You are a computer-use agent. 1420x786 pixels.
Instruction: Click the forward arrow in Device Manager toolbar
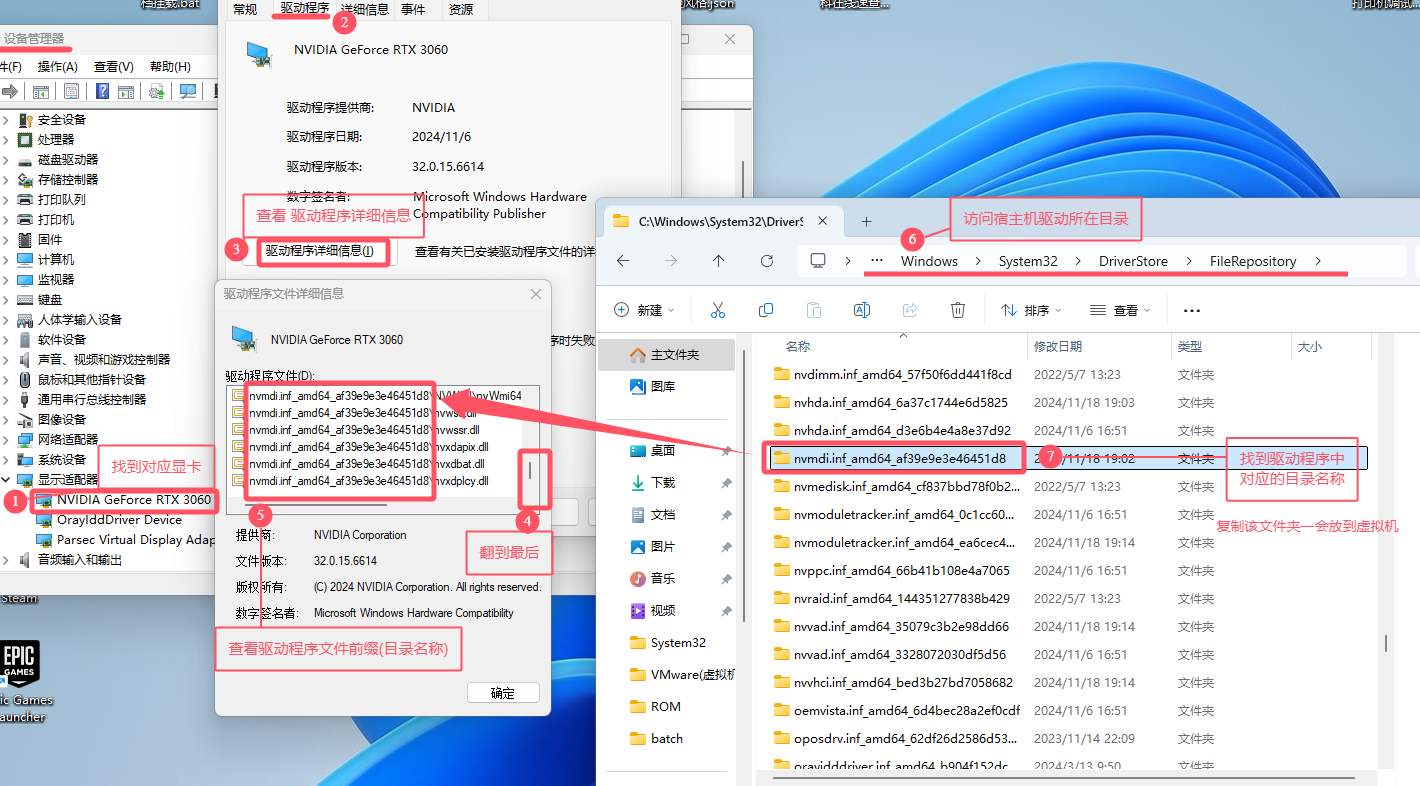pos(10,92)
